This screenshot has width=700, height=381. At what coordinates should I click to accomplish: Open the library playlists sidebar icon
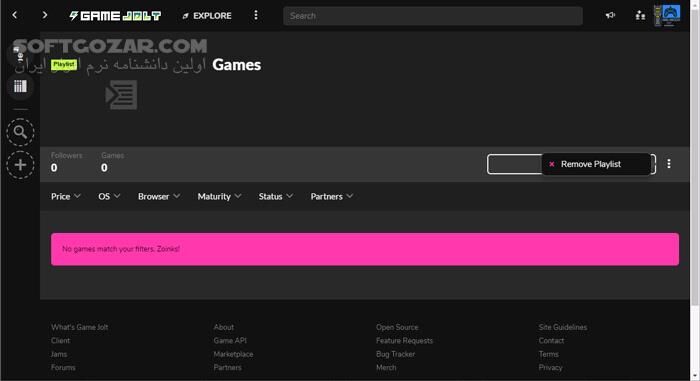point(20,86)
